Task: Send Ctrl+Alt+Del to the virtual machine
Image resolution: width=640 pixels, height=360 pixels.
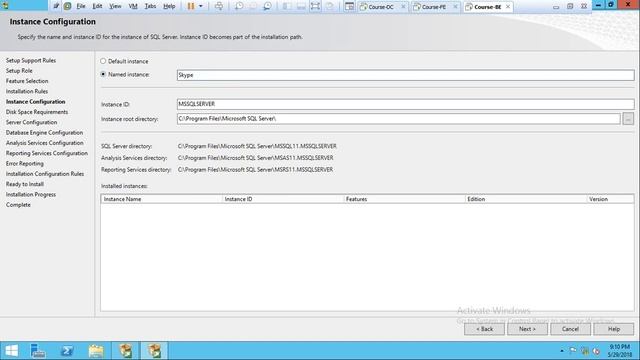Action: click(219, 6)
